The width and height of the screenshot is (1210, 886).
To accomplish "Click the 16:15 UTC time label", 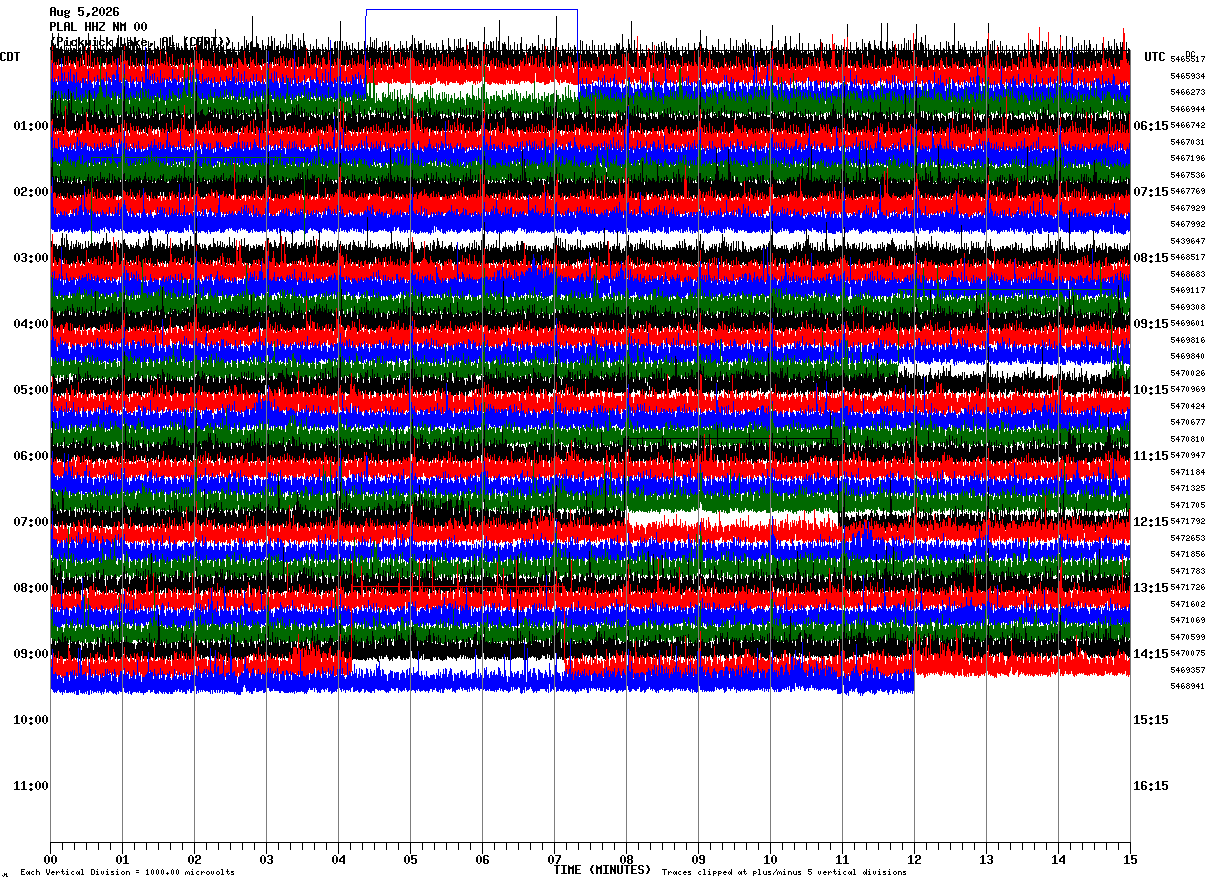I will [1151, 786].
